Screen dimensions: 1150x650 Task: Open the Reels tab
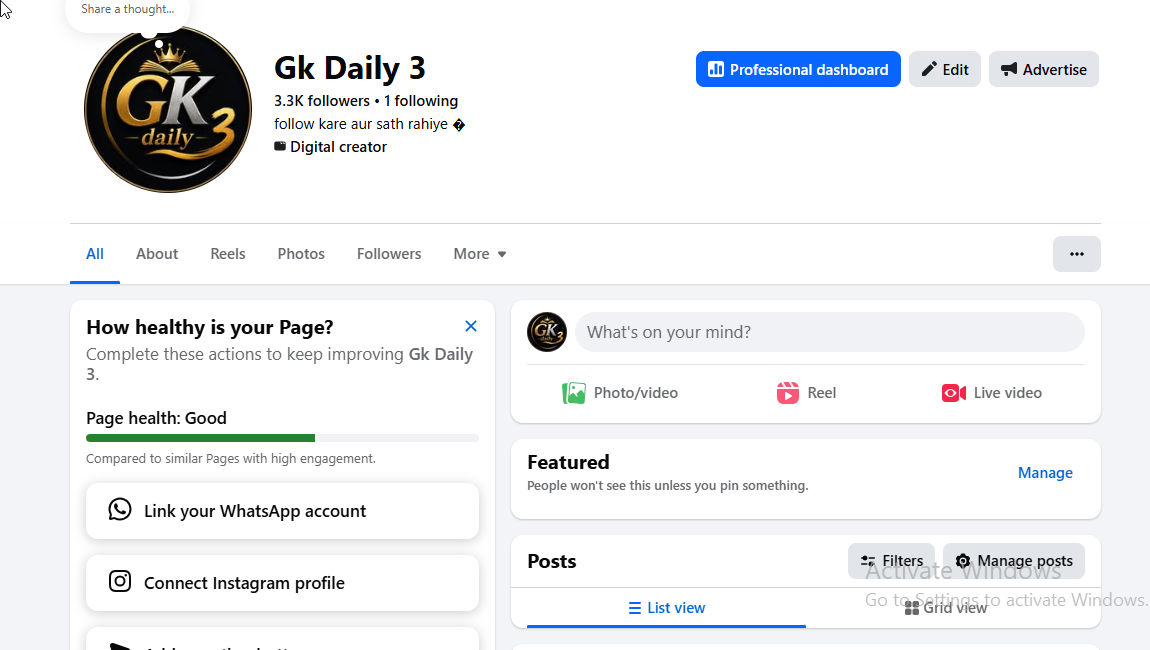228,254
